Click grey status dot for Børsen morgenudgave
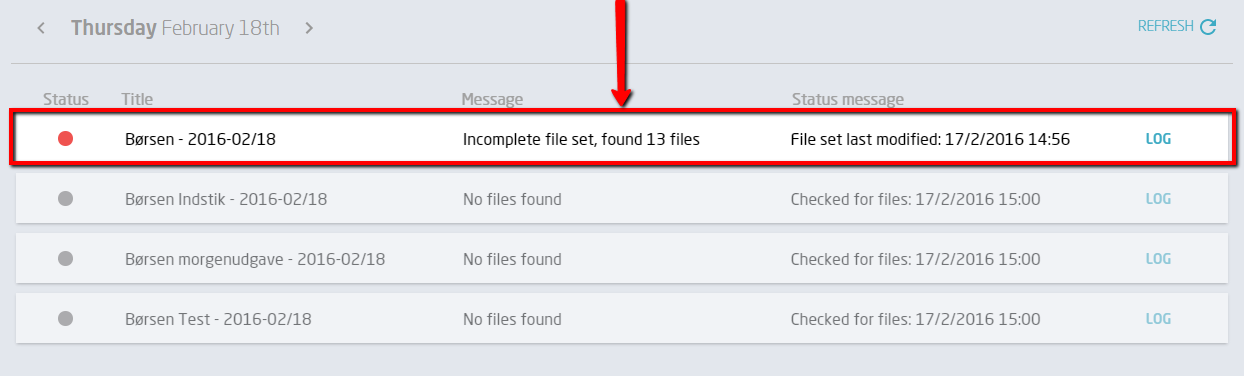Screen dimensions: 1244x376 click(x=66, y=259)
